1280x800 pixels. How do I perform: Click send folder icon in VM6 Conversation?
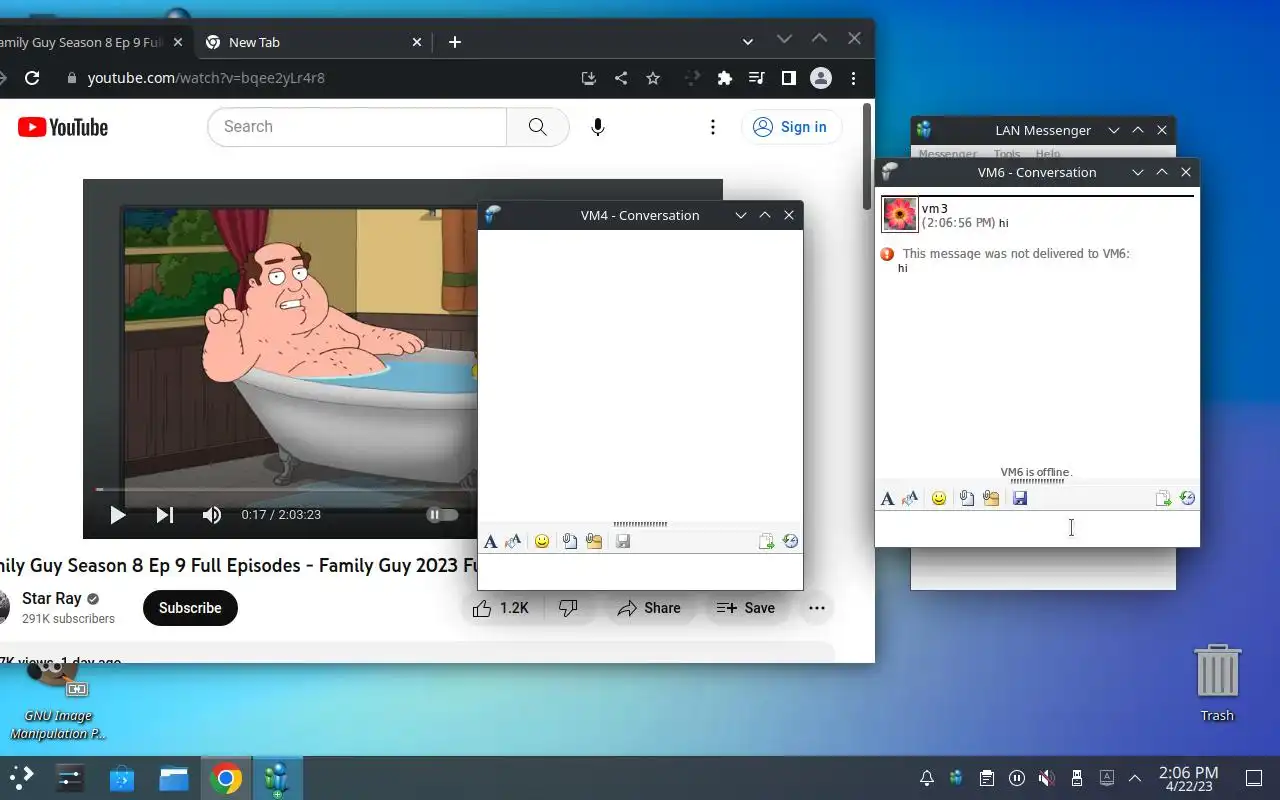(x=991, y=498)
